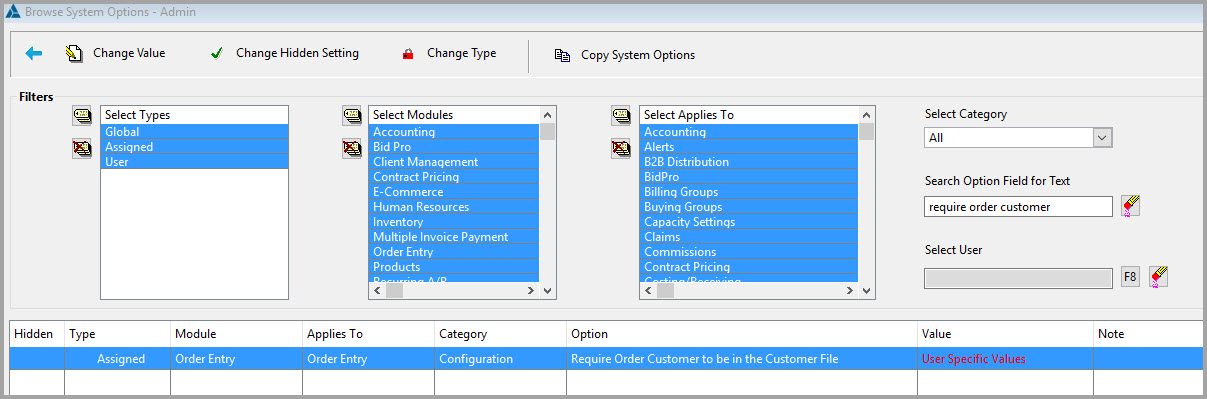Click Configuration category cell in results
Viewport: 1207px width, 399px height.
(x=500, y=359)
